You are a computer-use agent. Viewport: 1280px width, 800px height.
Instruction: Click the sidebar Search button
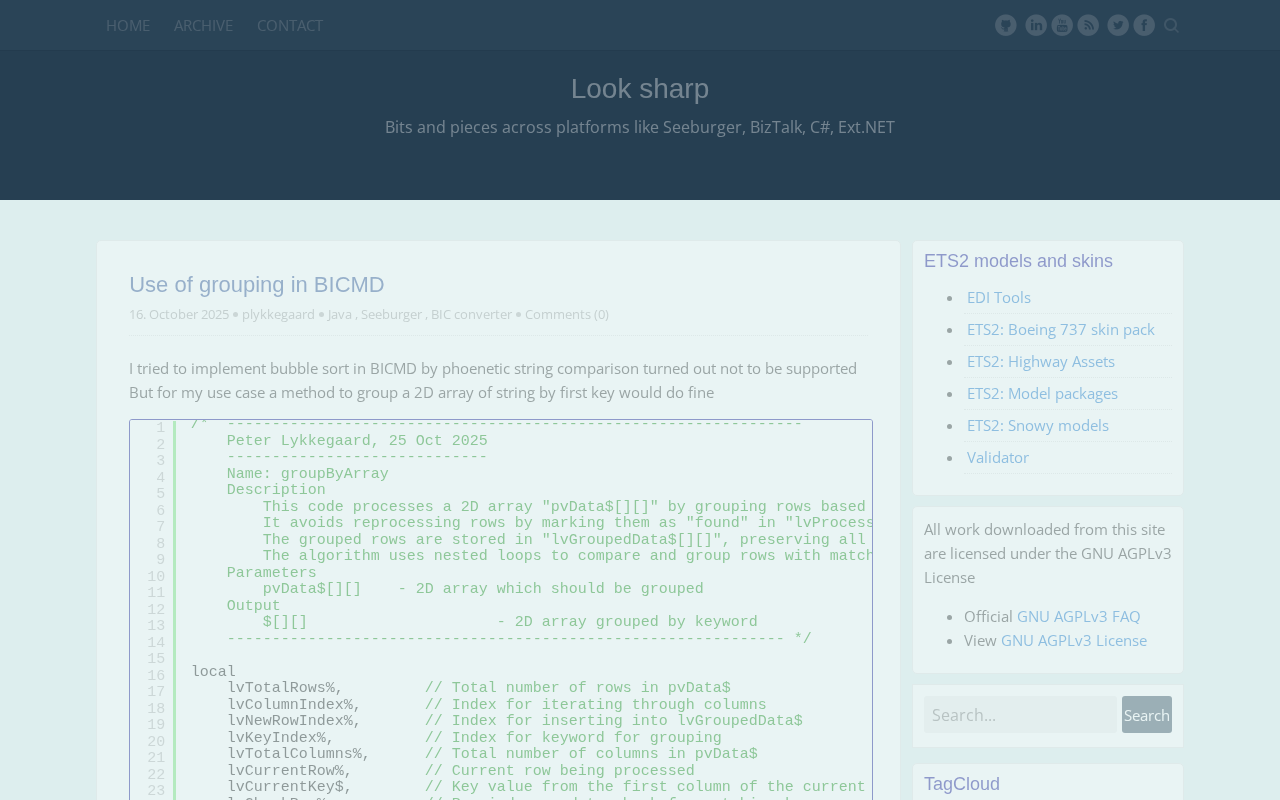point(1147,715)
